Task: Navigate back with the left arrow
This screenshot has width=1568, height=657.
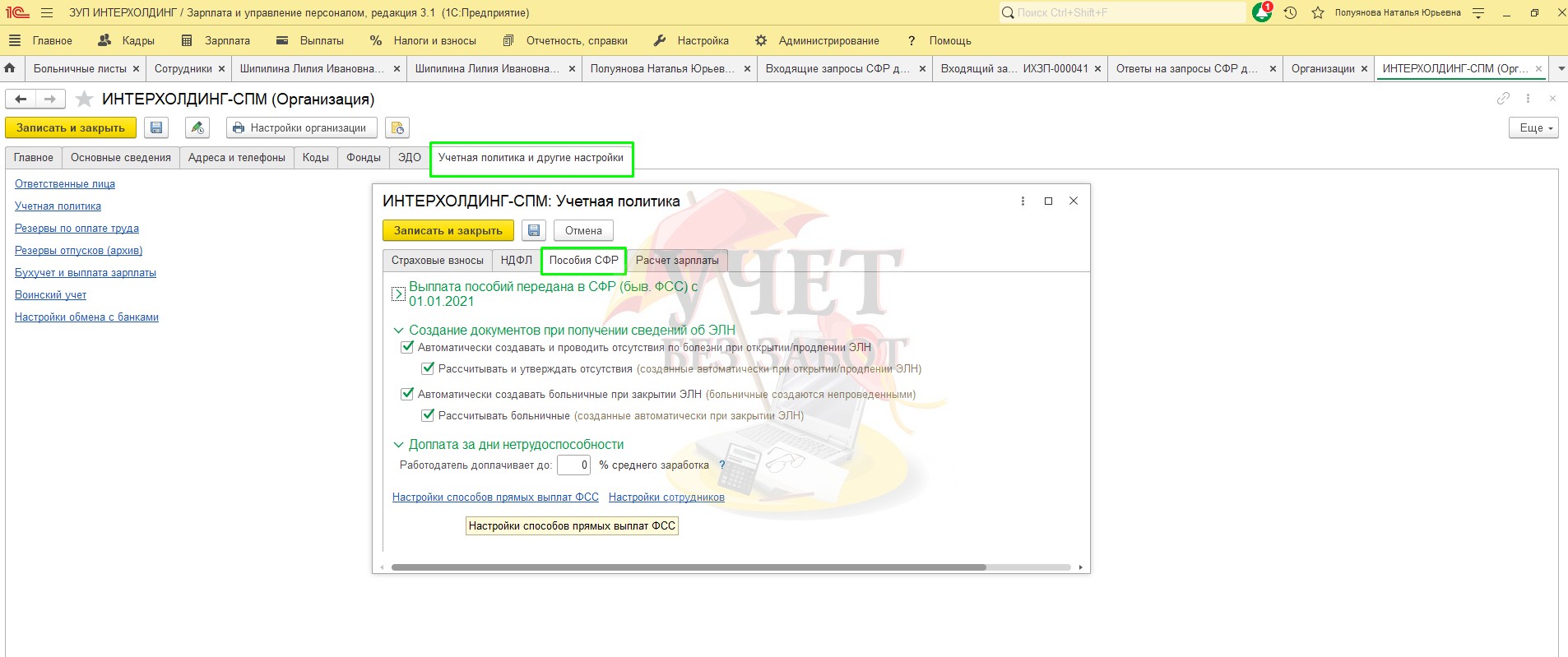Action: 21,99
